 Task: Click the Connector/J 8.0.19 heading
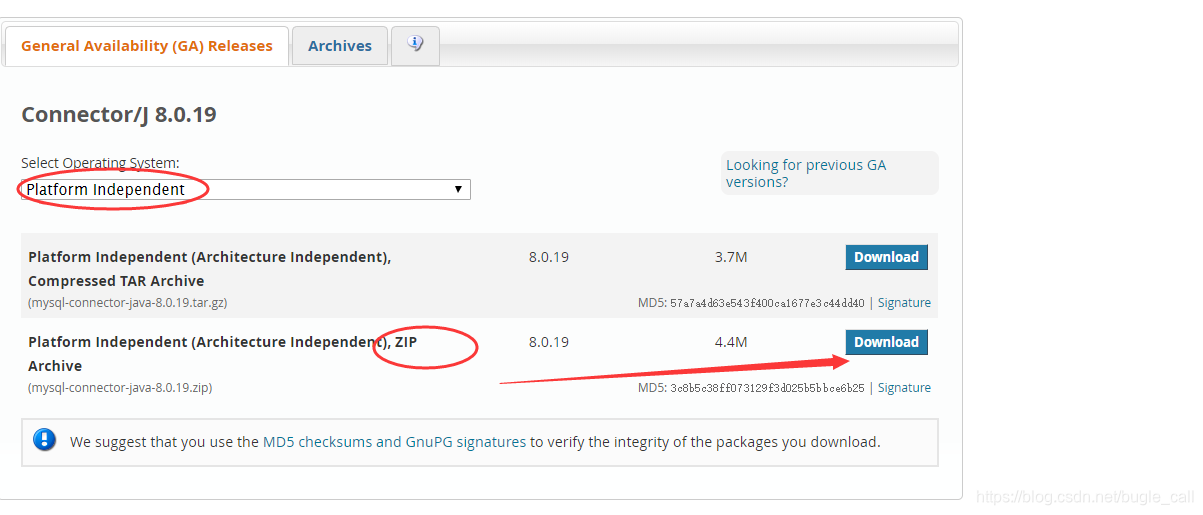(x=119, y=115)
